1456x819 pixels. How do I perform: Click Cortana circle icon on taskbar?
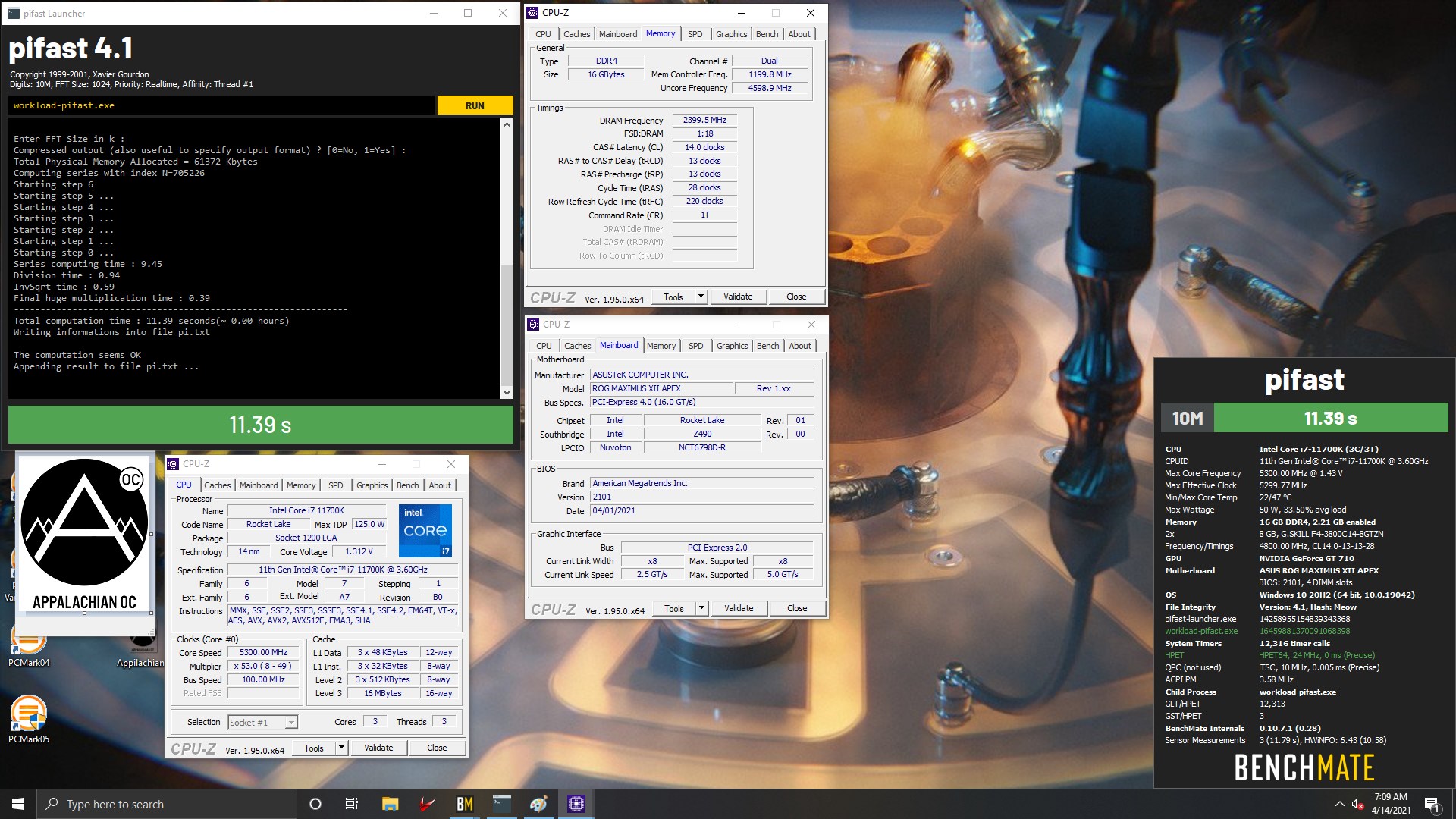[x=315, y=804]
